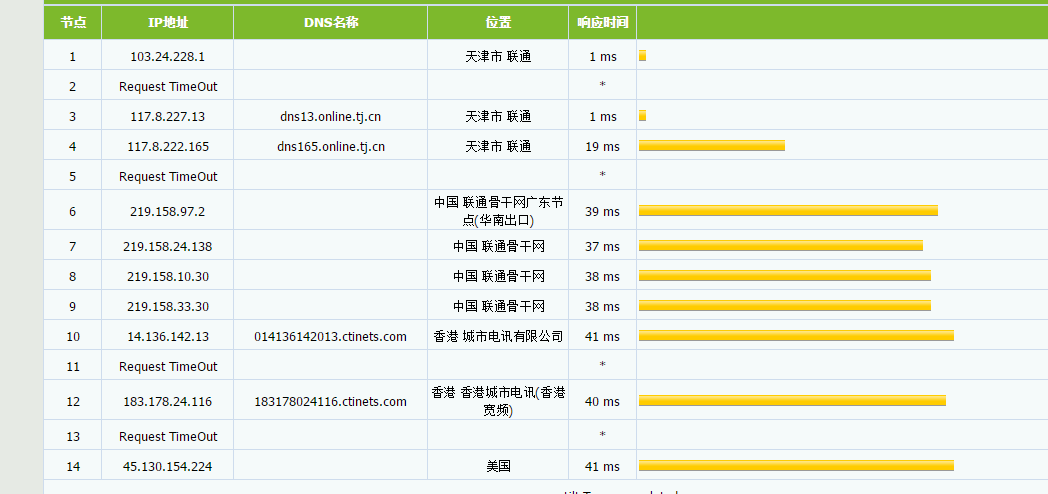This screenshot has height=494, width=1048.
Task: Click IP 219.158.24.138 in row 7
Action: point(168,247)
